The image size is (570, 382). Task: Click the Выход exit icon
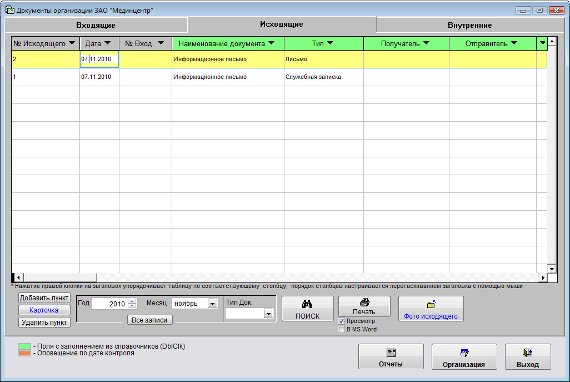527,353
